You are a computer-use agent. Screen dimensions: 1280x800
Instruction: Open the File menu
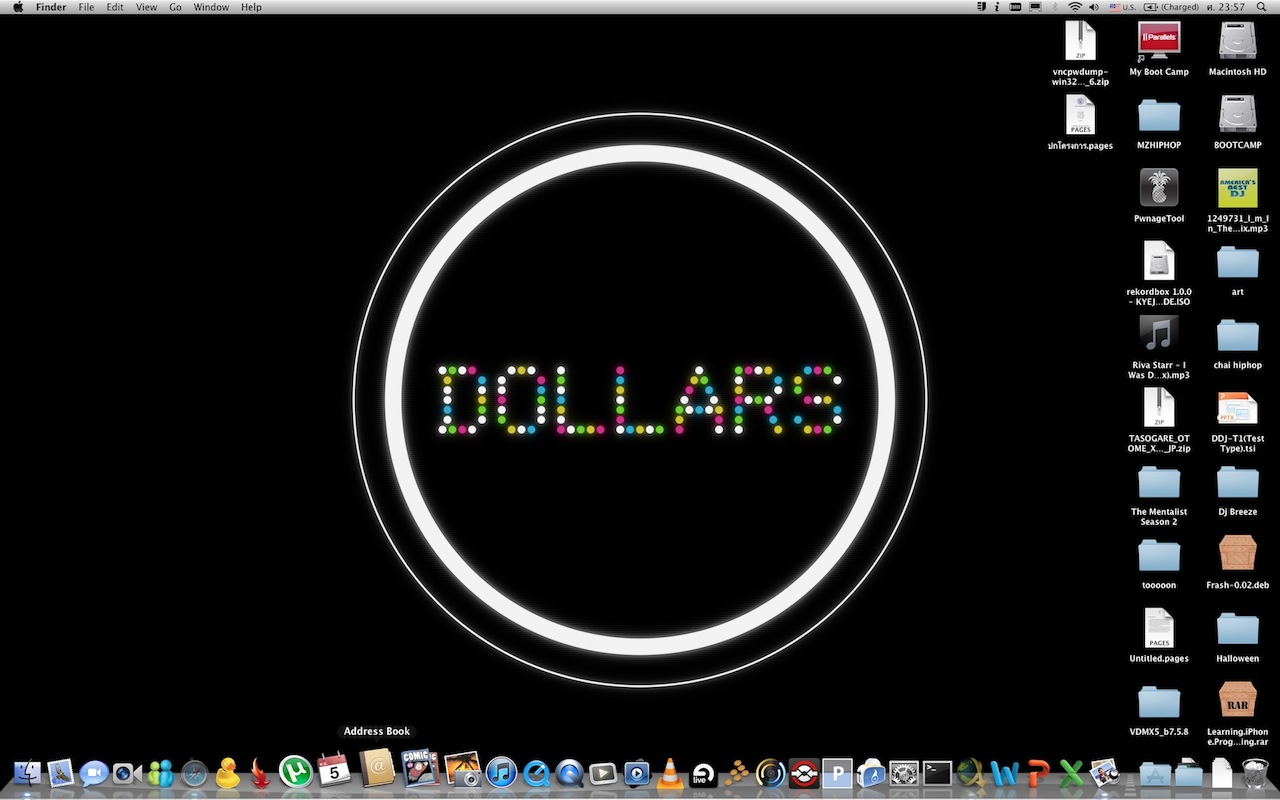pos(87,7)
